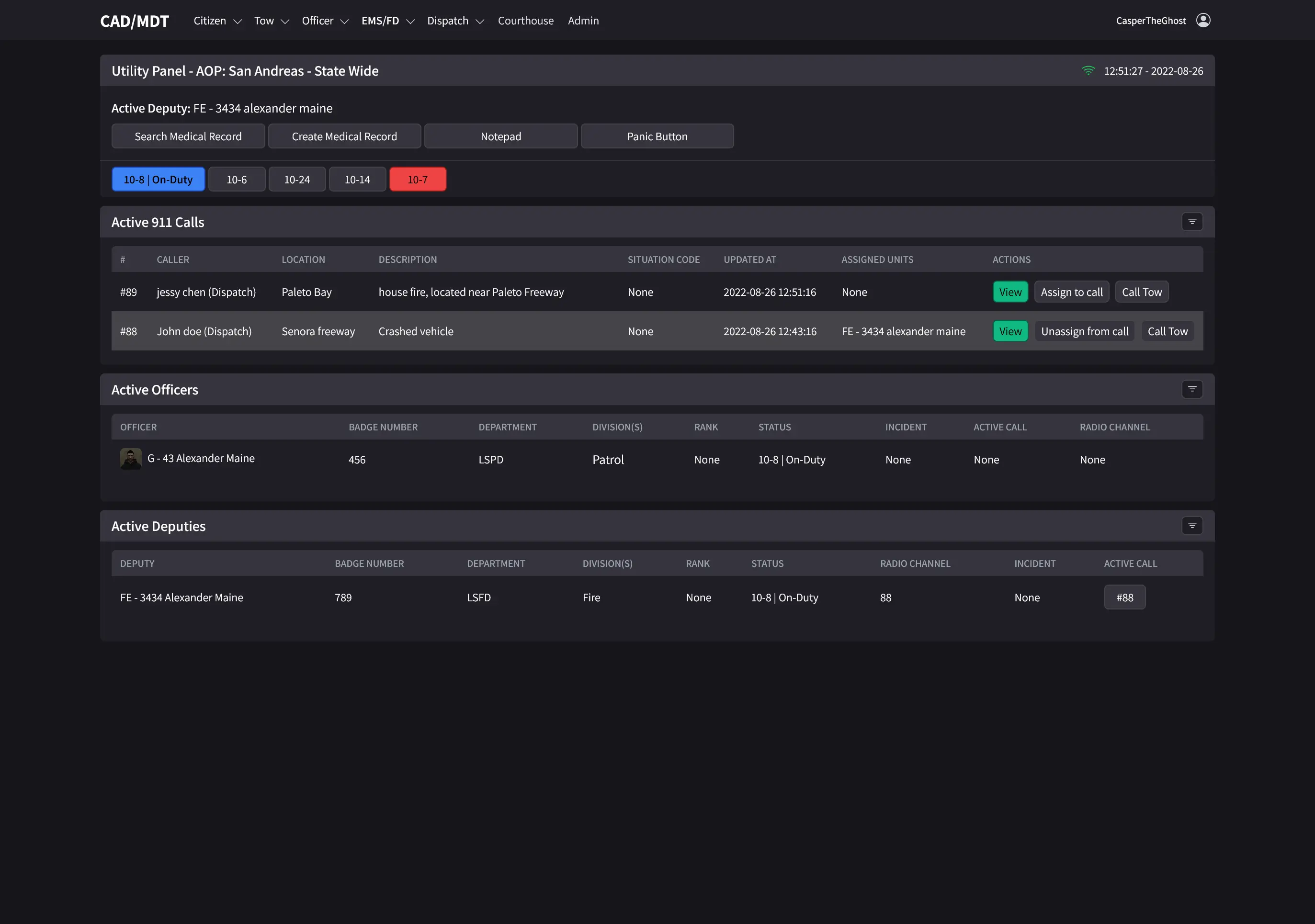Screen dimensions: 1315x924
Task: Click the #88 active call badge for Alexander Maine
Action: 1125,597
